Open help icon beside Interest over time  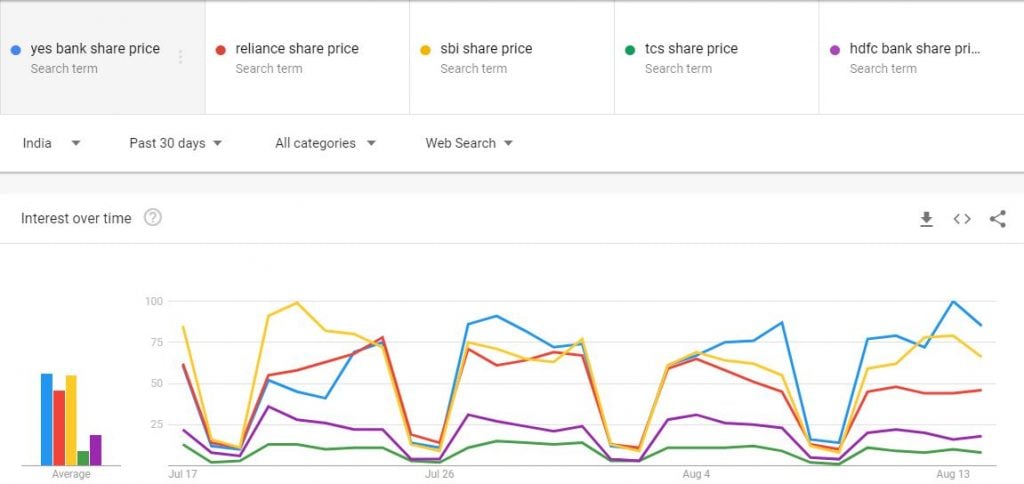click(153, 218)
